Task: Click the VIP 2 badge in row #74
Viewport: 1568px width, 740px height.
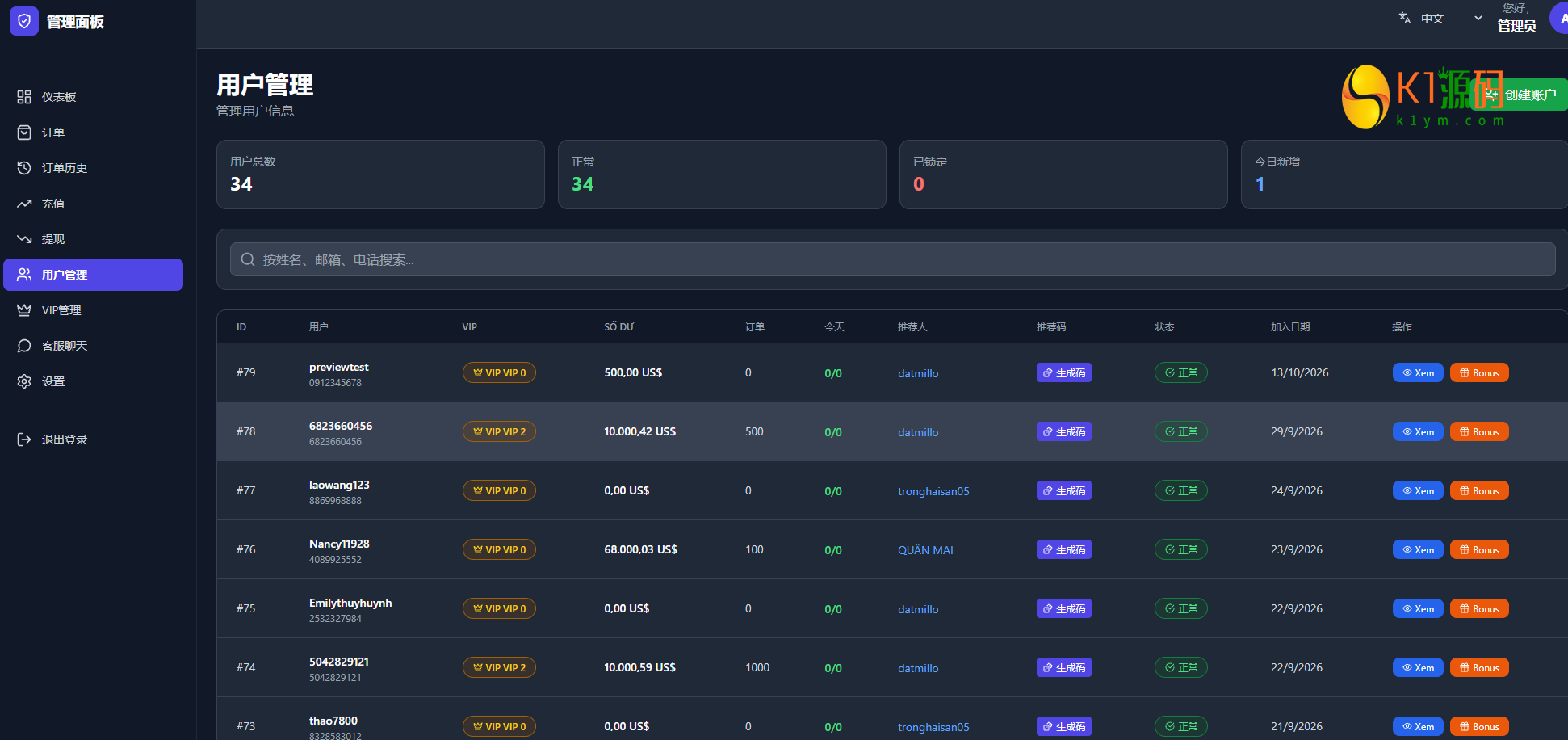Action: click(x=499, y=667)
